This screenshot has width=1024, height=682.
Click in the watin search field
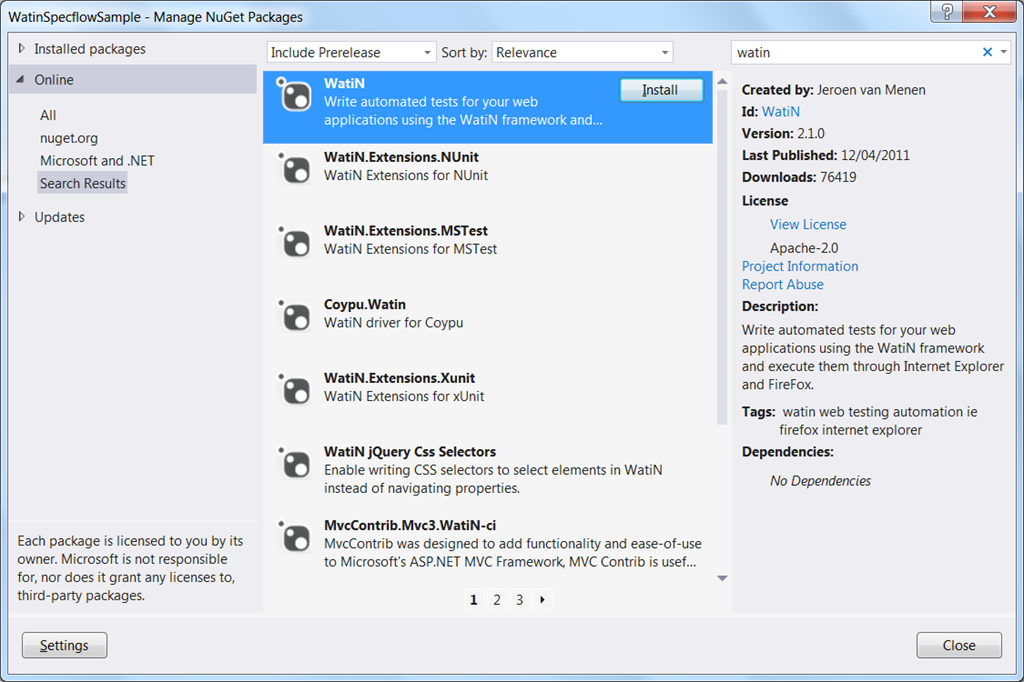point(856,52)
